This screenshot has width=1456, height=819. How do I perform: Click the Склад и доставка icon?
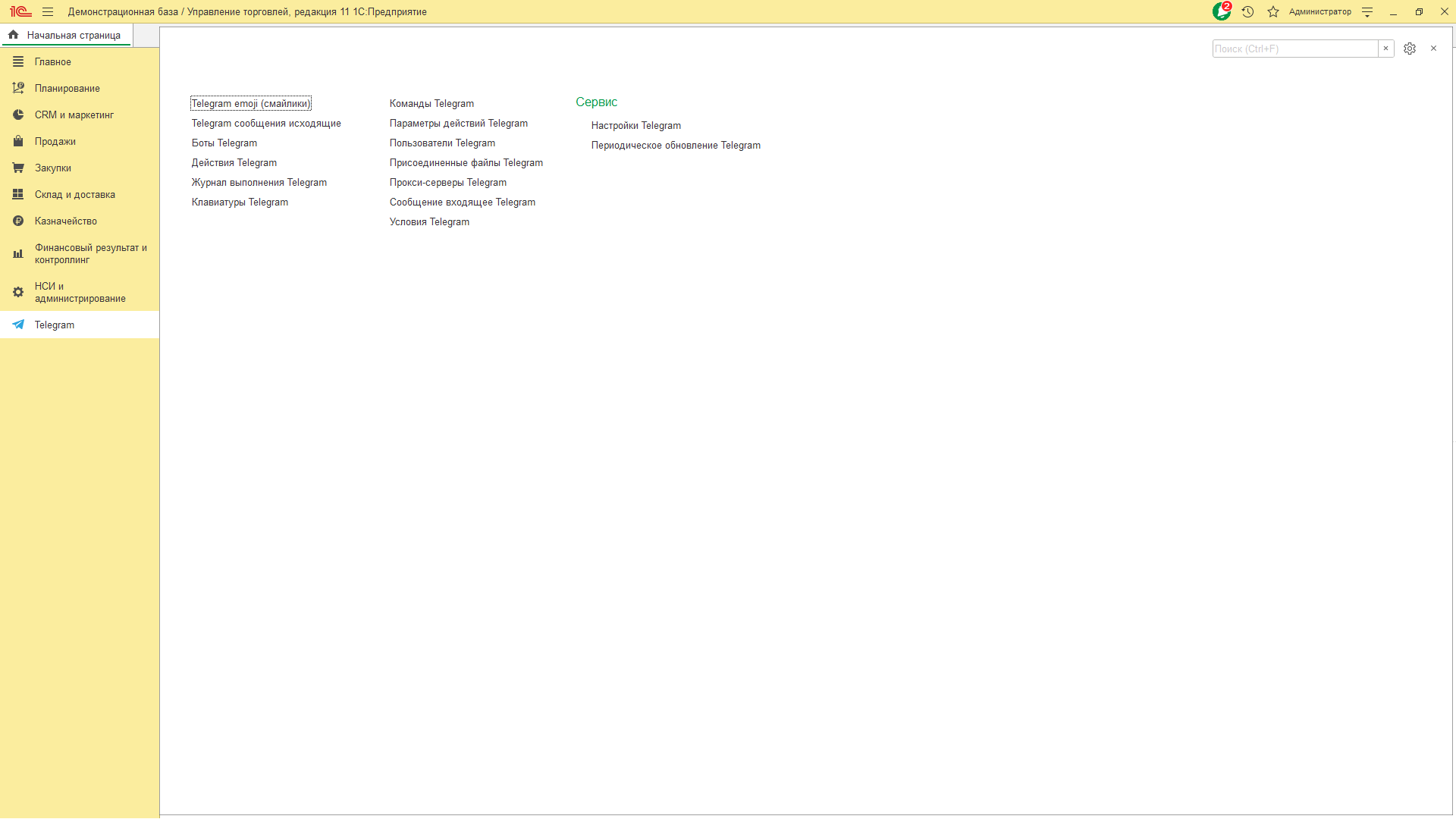tap(18, 194)
